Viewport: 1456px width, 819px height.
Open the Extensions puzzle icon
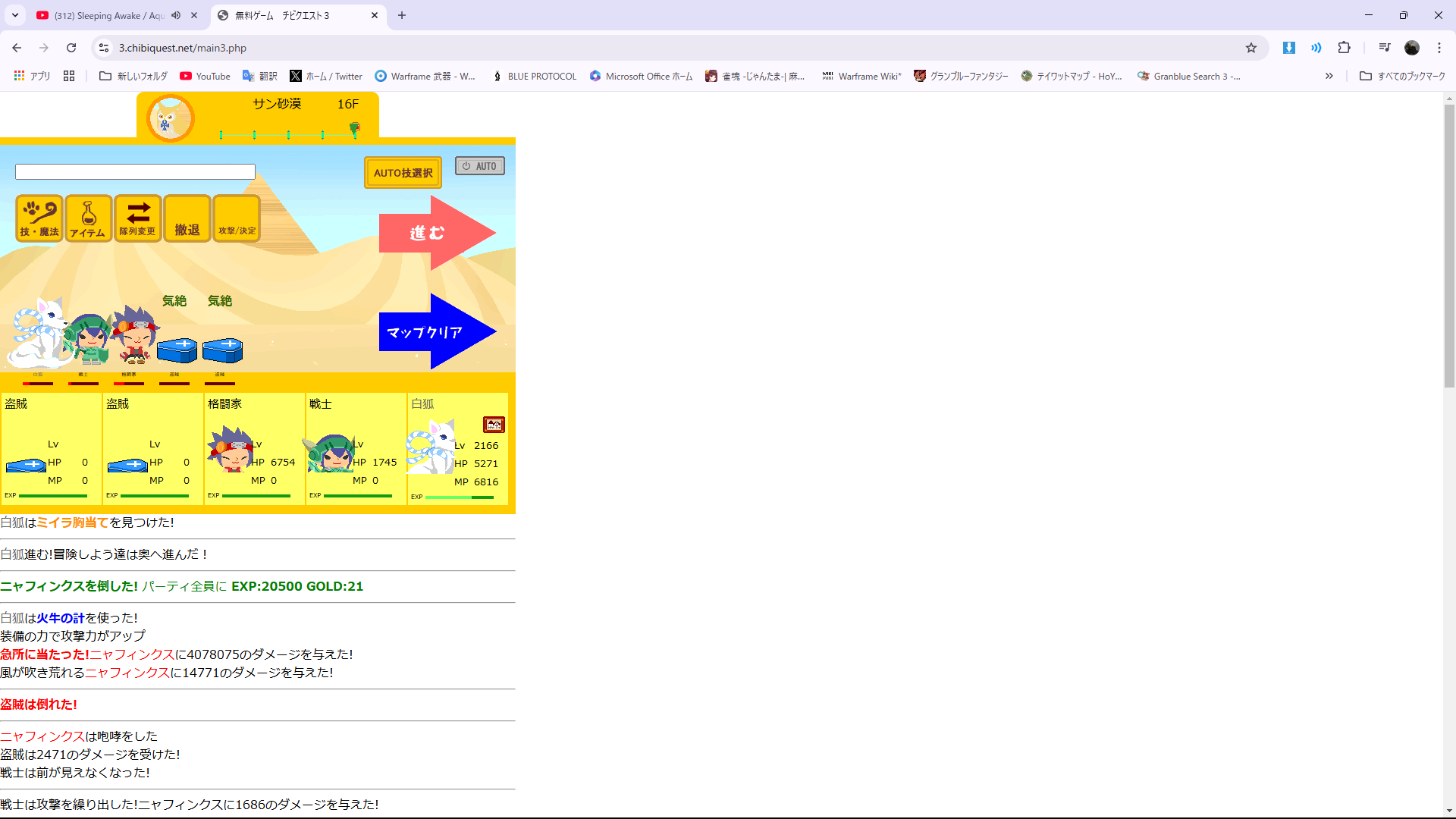(1344, 48)
